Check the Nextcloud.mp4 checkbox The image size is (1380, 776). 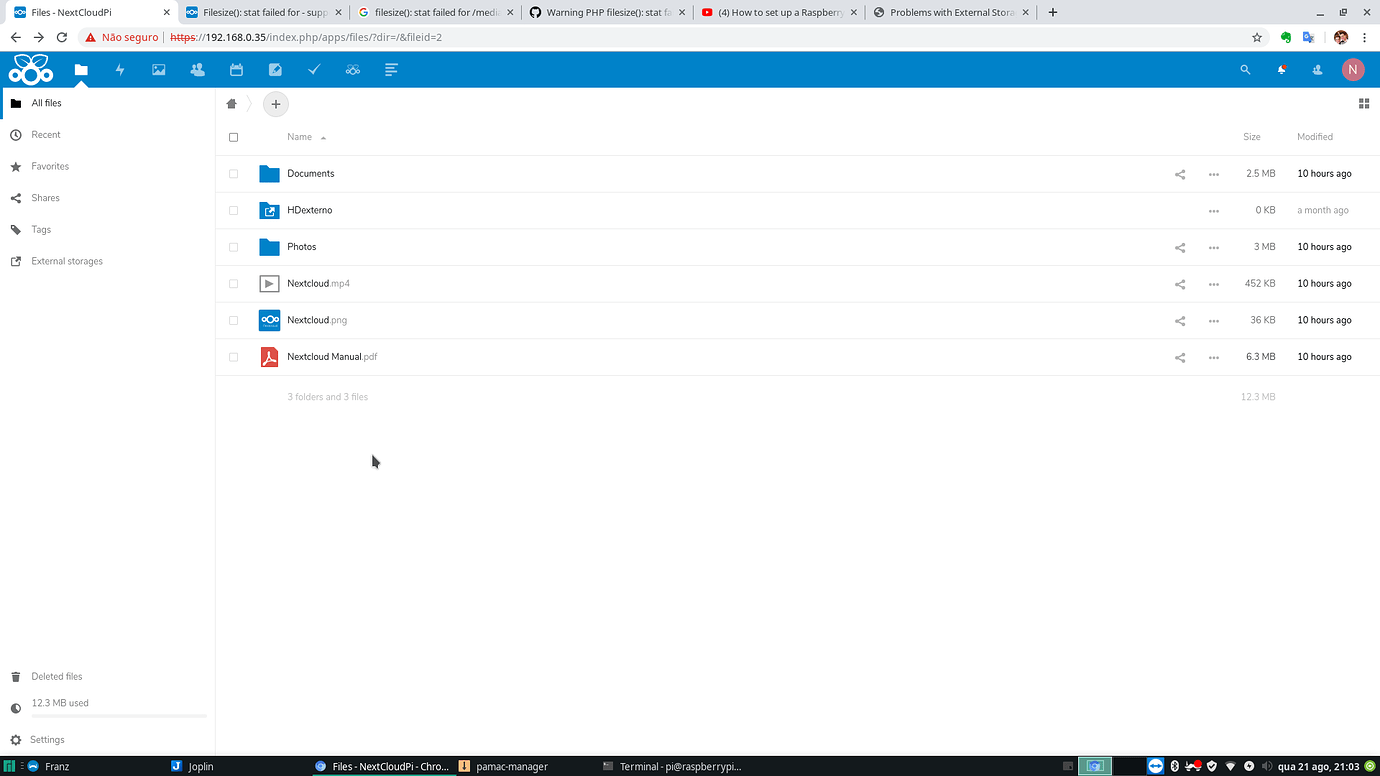coord(233,283)
